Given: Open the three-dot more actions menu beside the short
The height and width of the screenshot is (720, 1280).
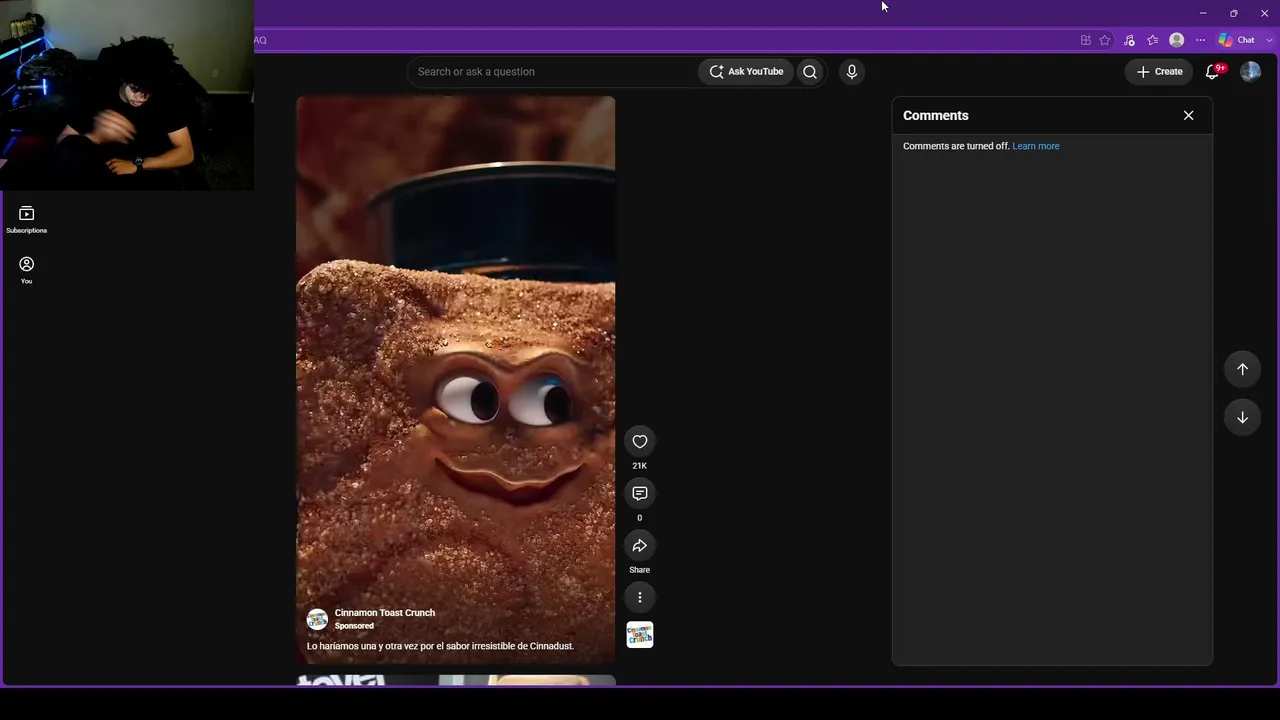Looking at the screenshot, I should pyautogui.click(x=640, y=598).
